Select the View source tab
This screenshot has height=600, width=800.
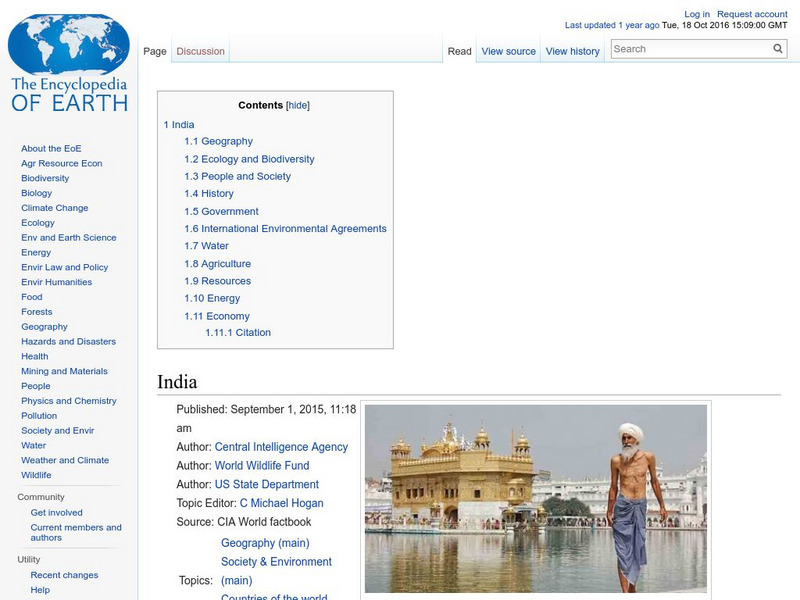(x=508, y=50)
